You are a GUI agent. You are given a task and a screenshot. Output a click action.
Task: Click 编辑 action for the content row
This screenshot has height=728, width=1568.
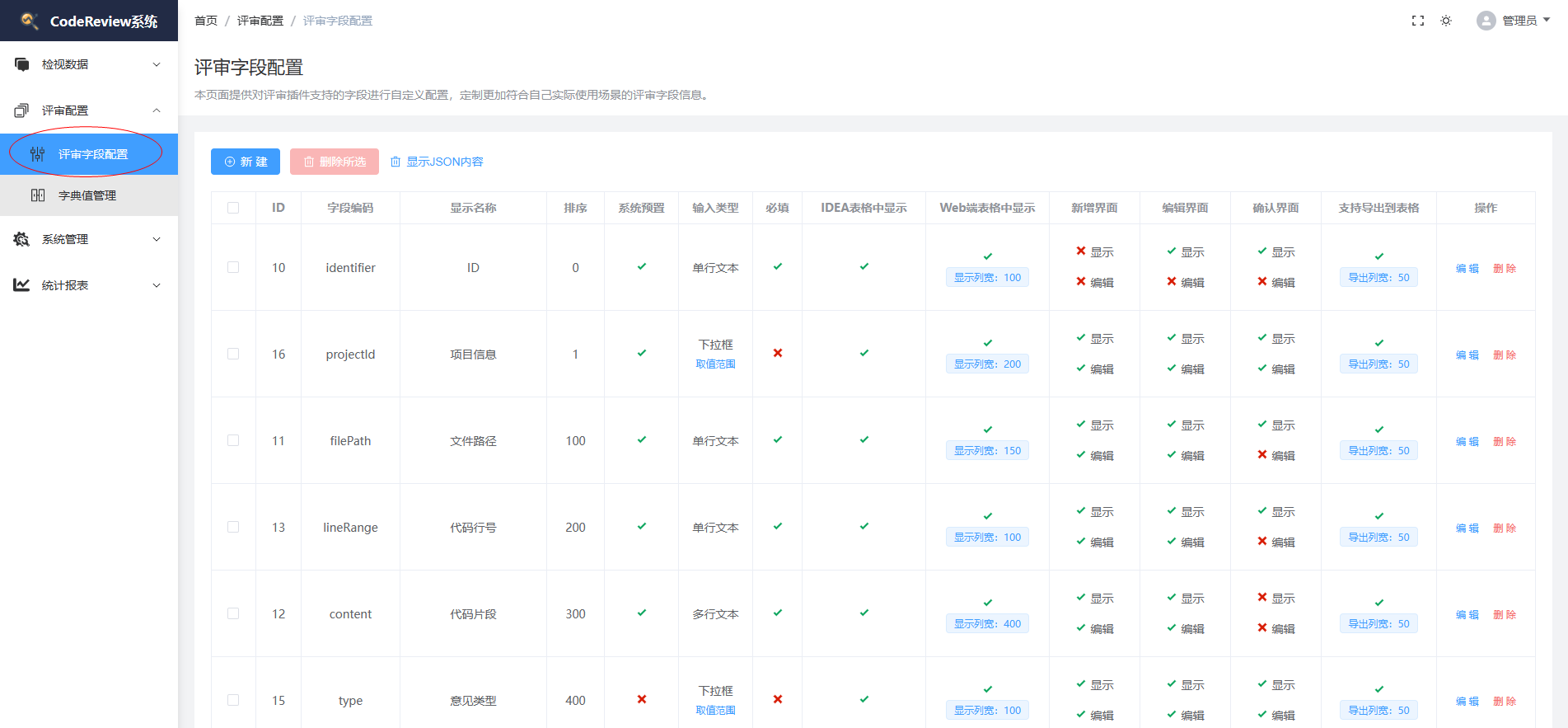point(1467,614)
